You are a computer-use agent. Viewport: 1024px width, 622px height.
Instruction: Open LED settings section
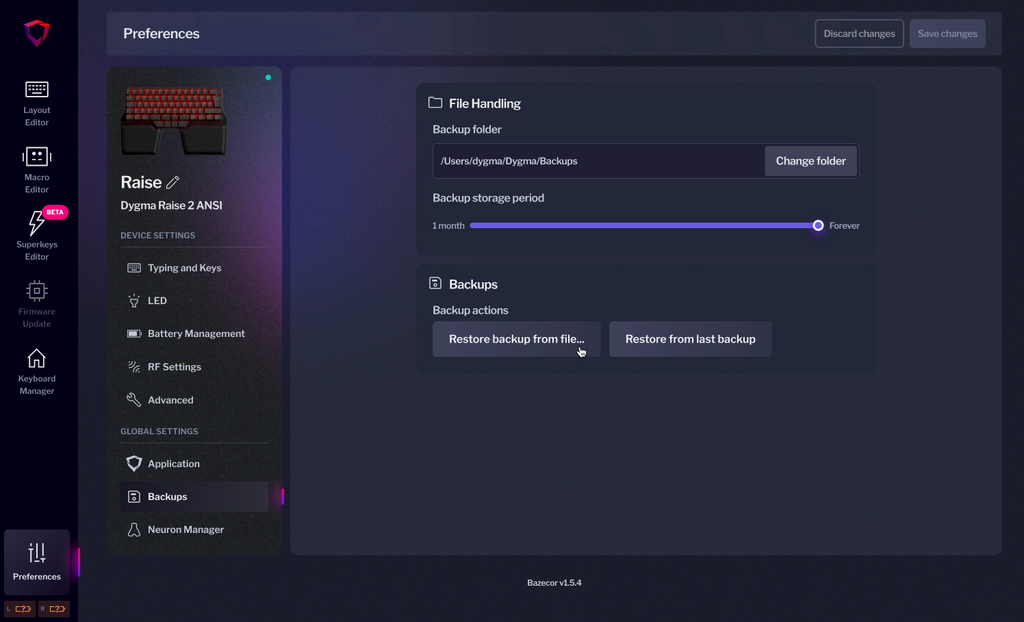157,301
